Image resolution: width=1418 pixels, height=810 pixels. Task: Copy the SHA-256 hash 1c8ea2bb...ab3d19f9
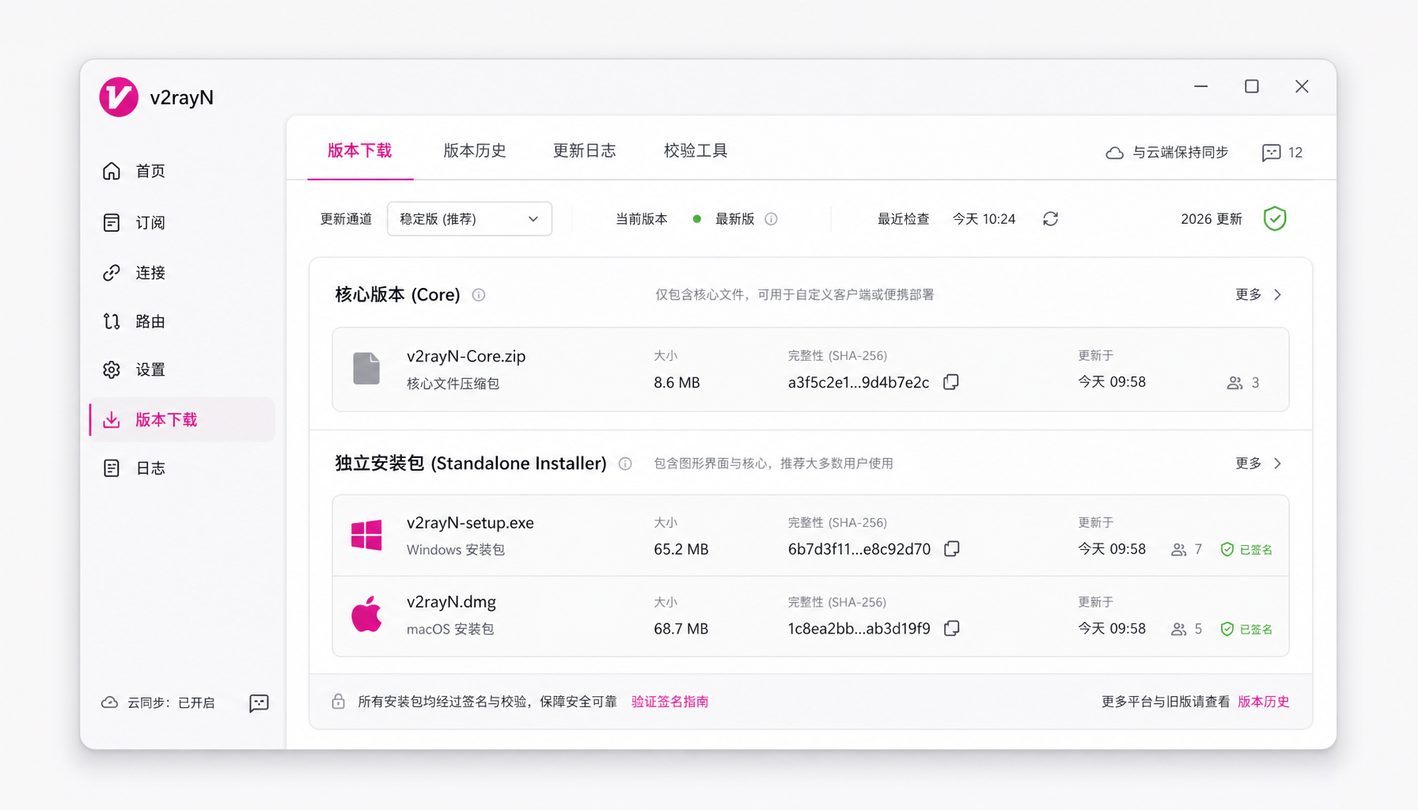[952, 628]
